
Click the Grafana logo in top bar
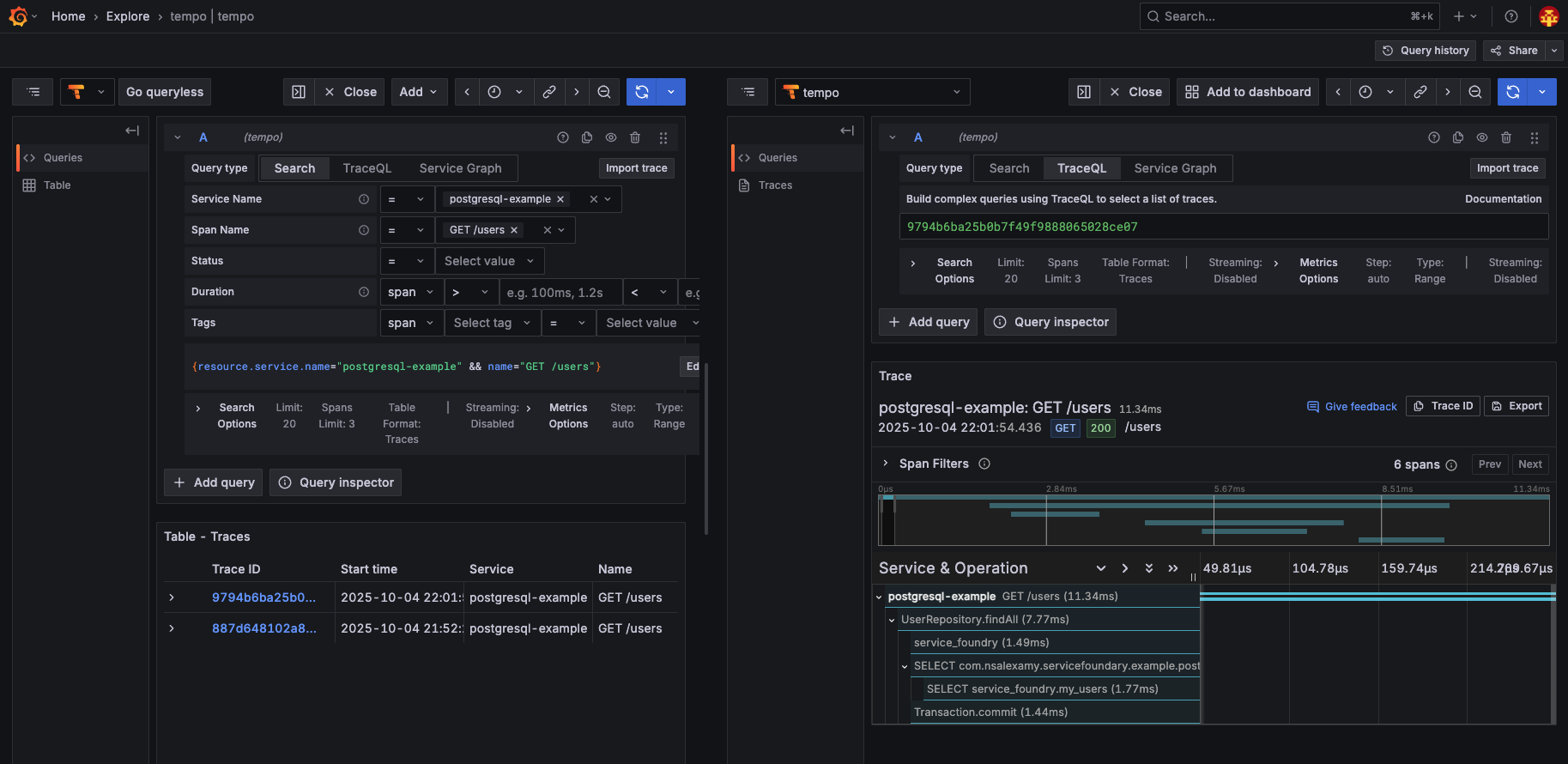[18, 16]
